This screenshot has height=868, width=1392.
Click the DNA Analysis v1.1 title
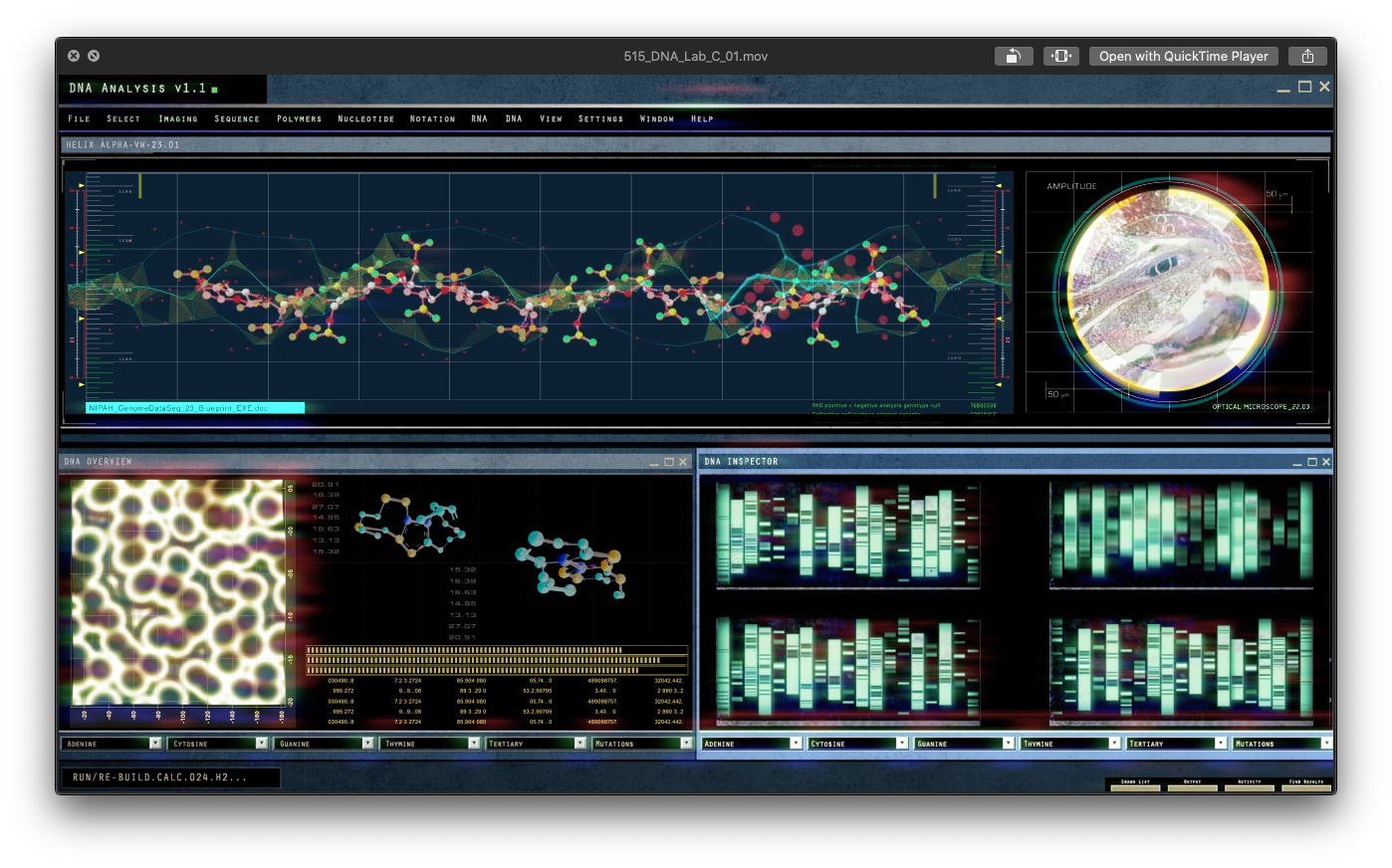[x=137, y=89]
